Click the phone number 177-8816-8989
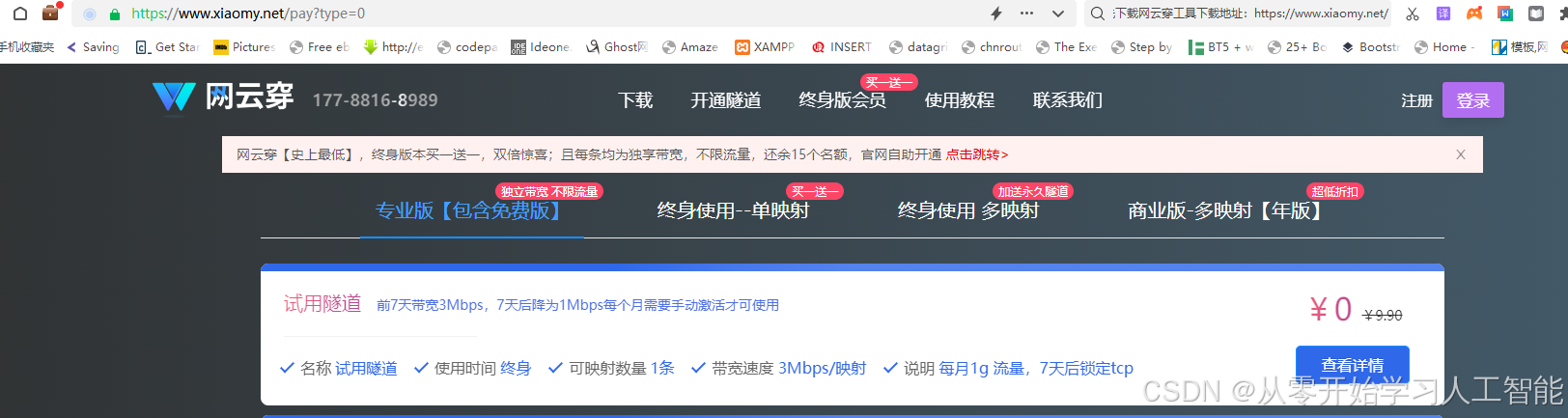The height and width of the screenshot is (418, 1568). tap(376, 100)
